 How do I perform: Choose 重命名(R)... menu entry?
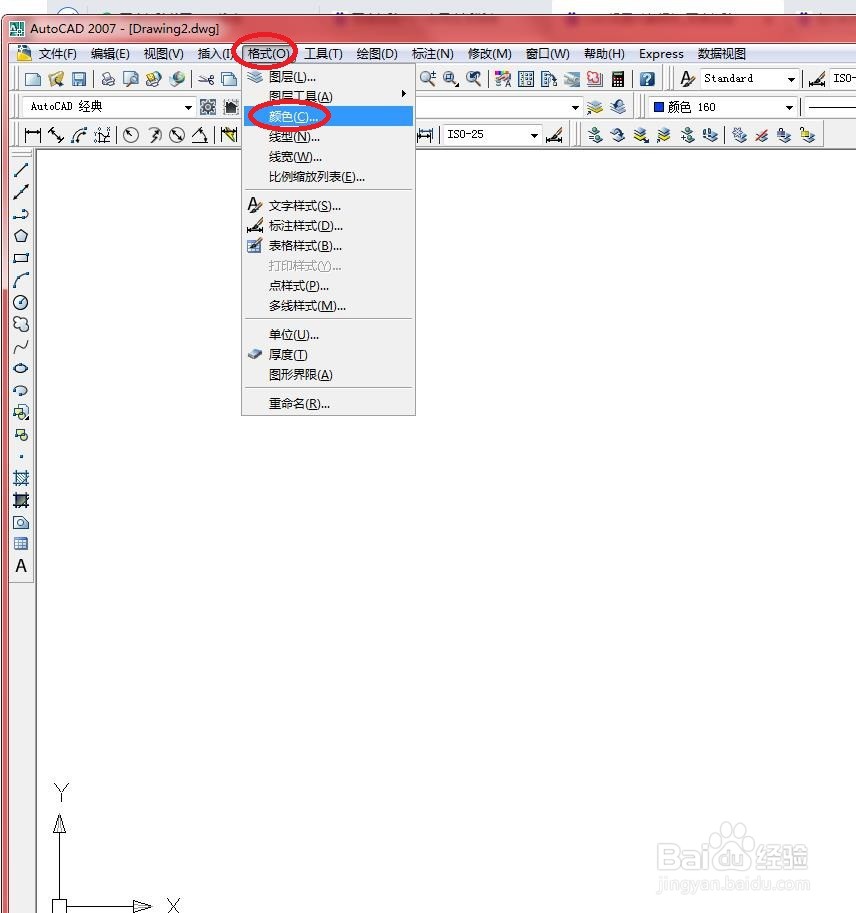329,404
